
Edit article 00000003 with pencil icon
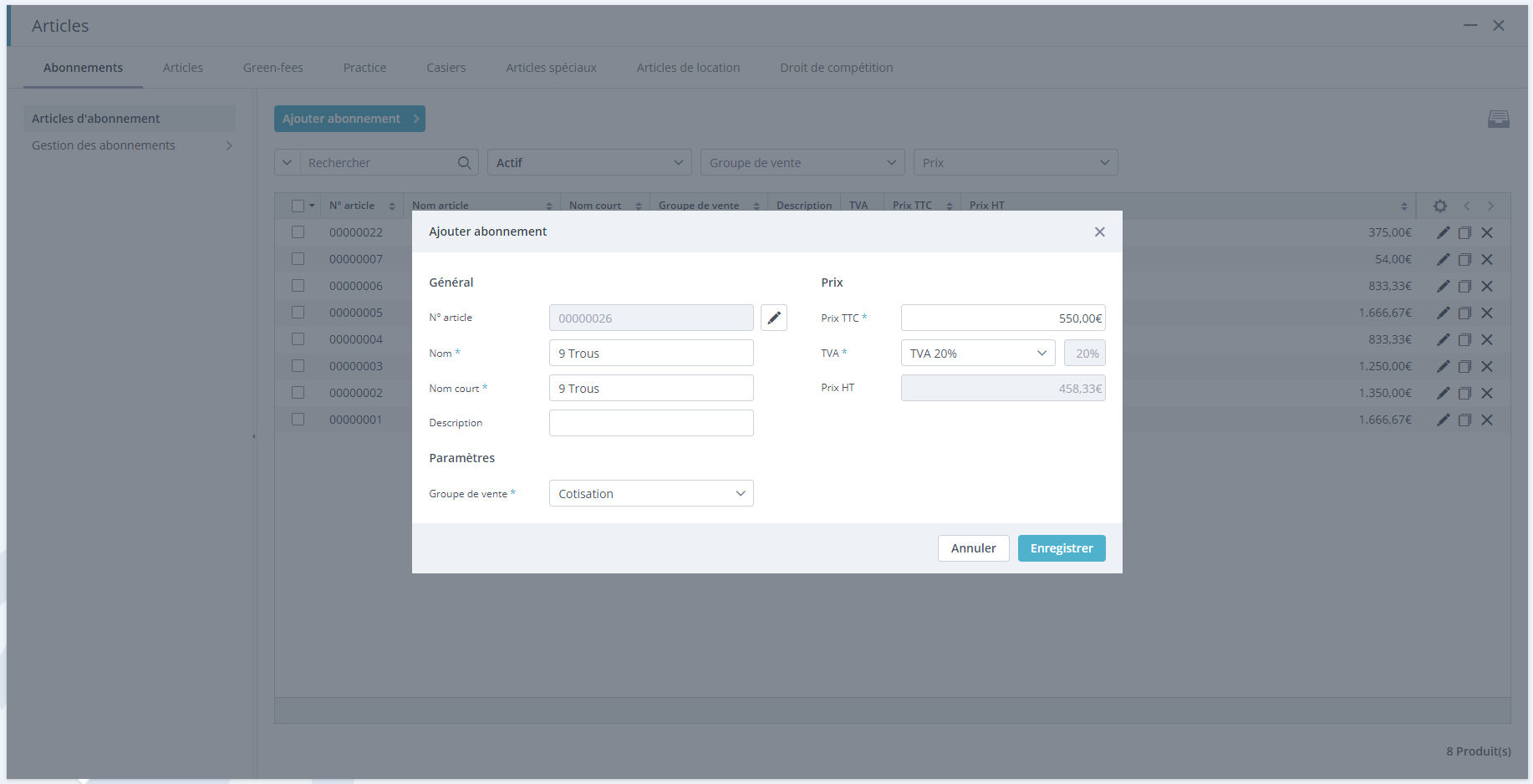tap(1444, 366)
